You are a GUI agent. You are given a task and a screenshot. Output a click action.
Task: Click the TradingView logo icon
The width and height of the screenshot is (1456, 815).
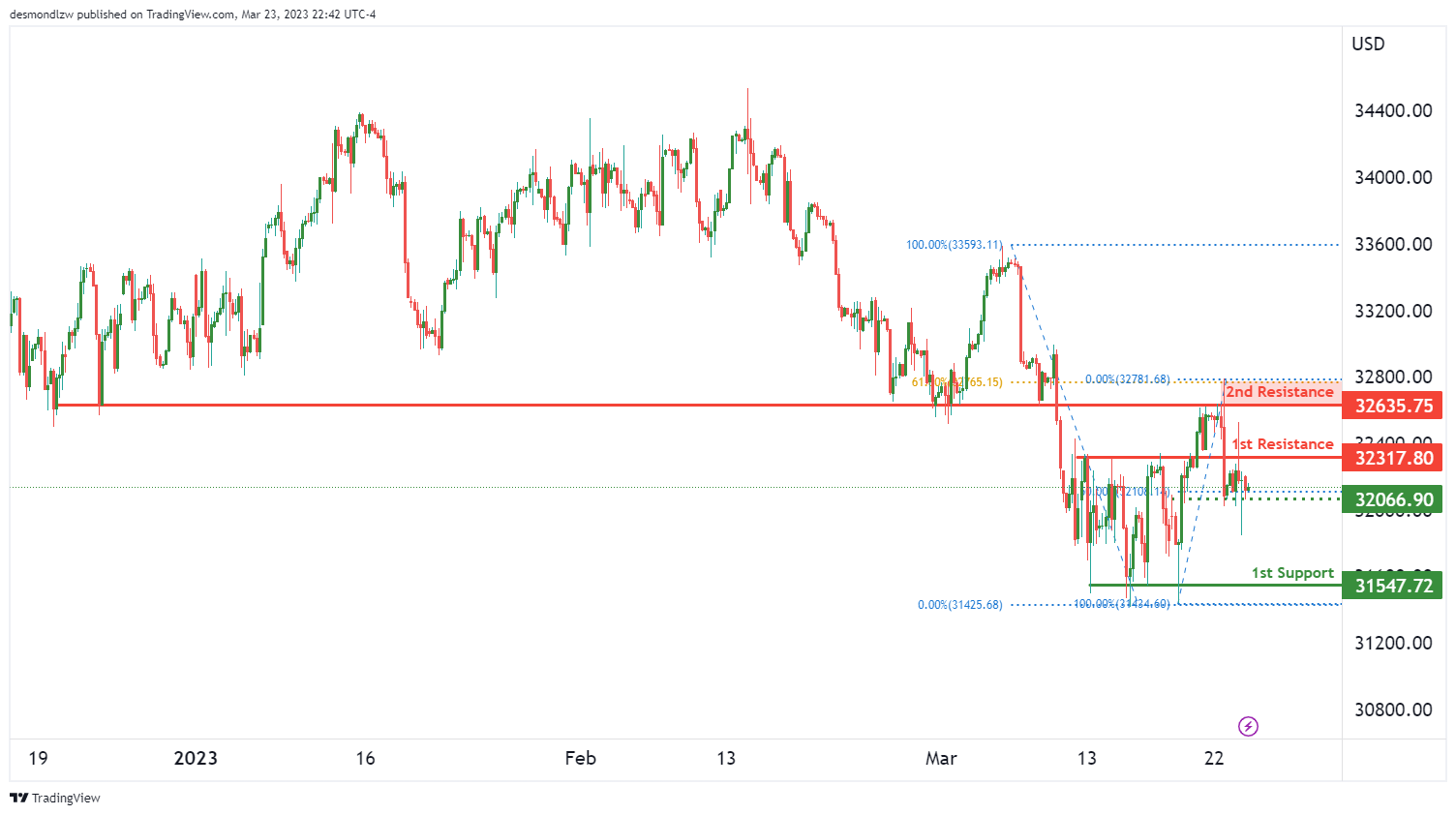[x=18, y=798]
